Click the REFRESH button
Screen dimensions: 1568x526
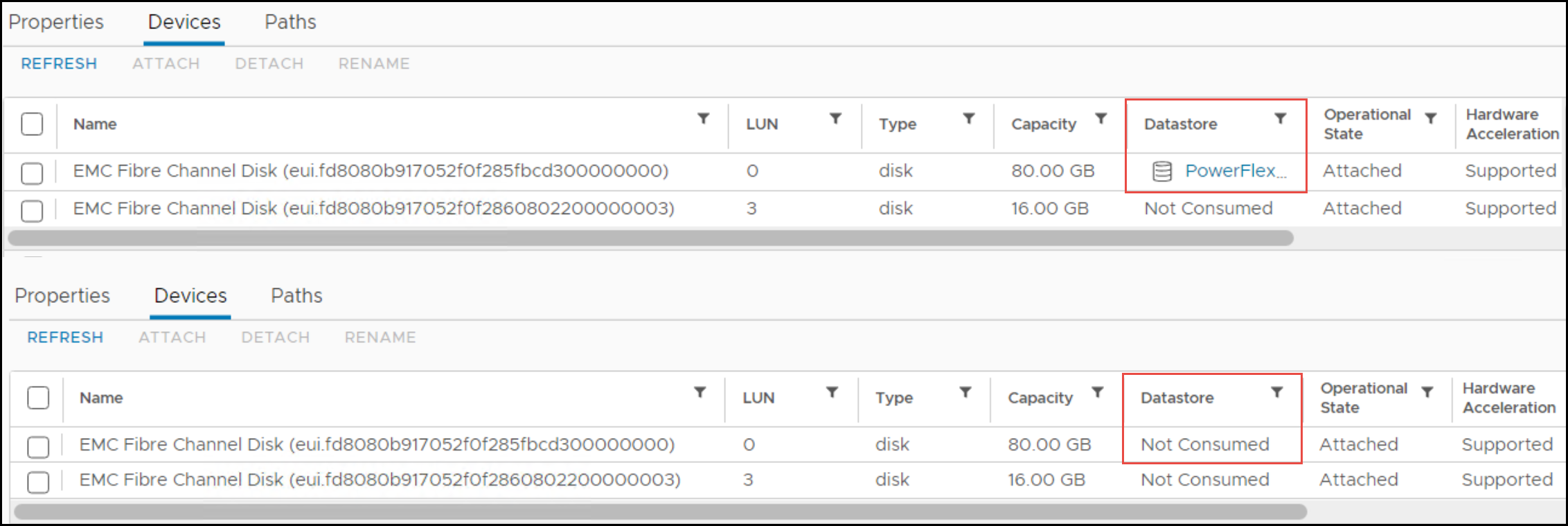click(x=59, y=63)
